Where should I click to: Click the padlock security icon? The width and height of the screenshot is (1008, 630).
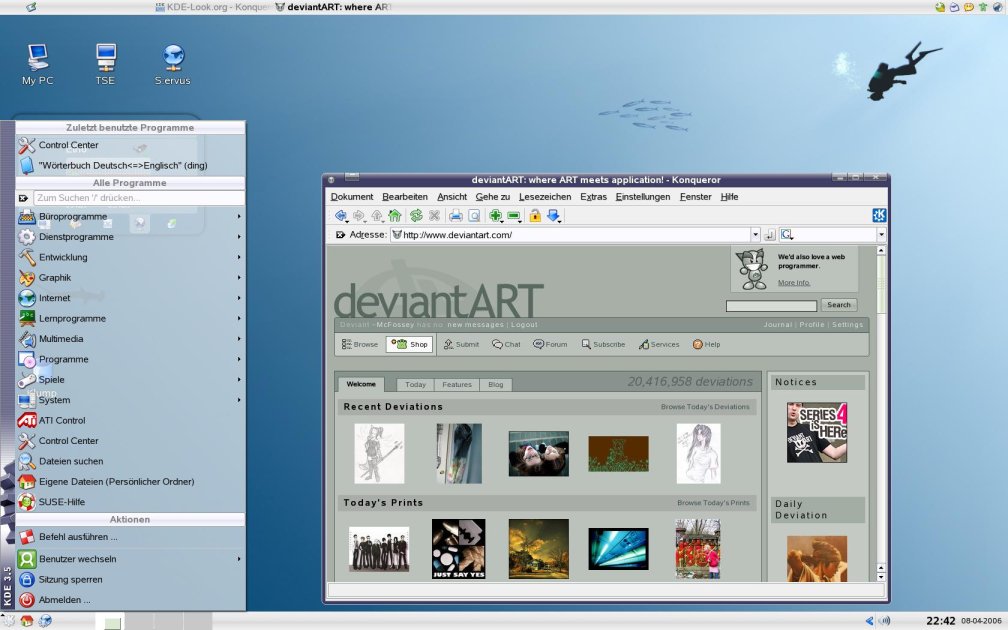[x=535, y=216]
